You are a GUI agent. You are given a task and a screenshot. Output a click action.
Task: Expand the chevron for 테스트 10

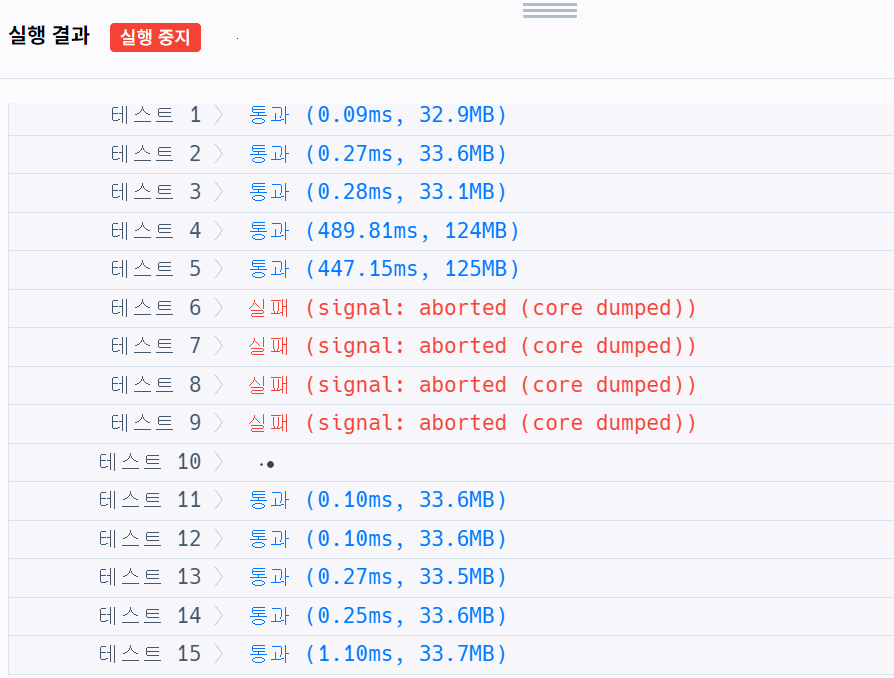tap(219, 462)
